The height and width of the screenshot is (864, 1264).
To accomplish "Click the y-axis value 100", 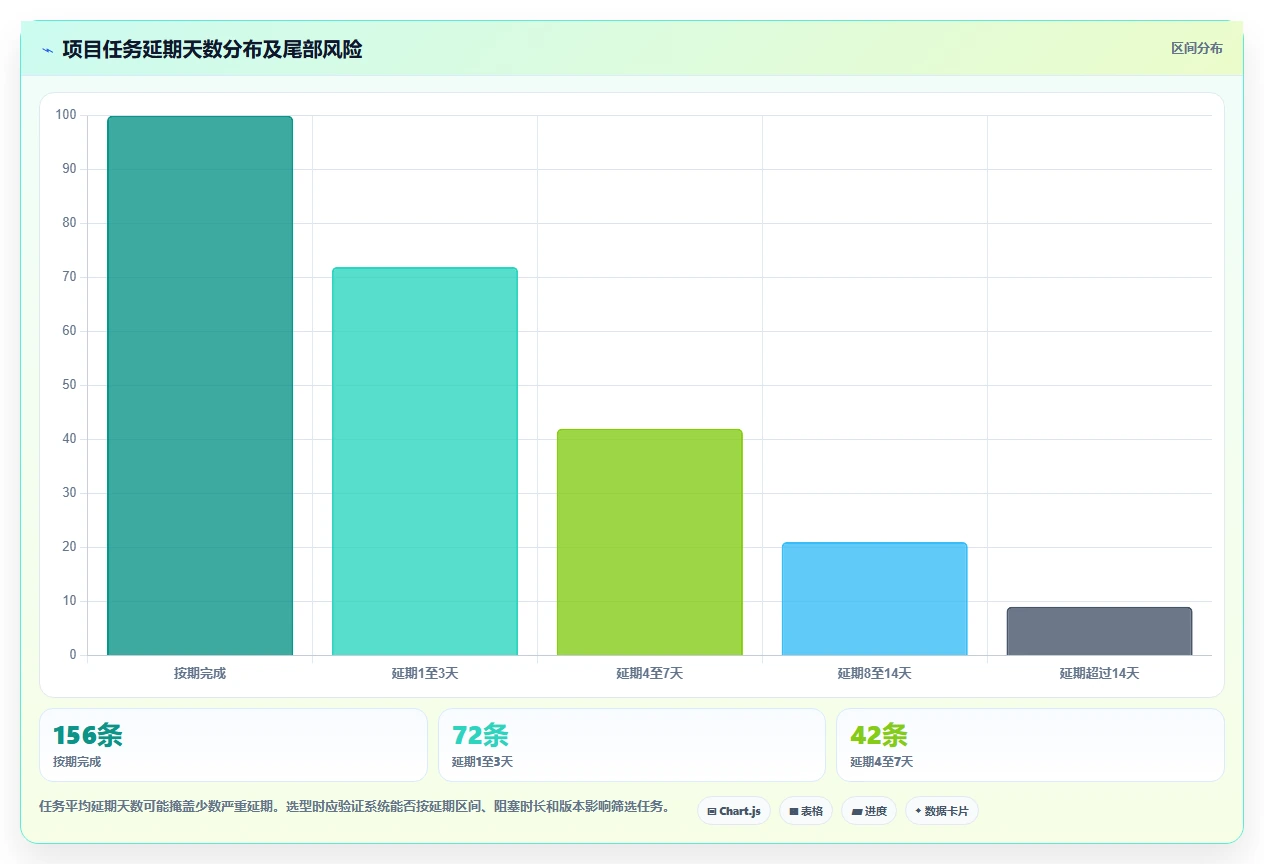I will 66,115.
